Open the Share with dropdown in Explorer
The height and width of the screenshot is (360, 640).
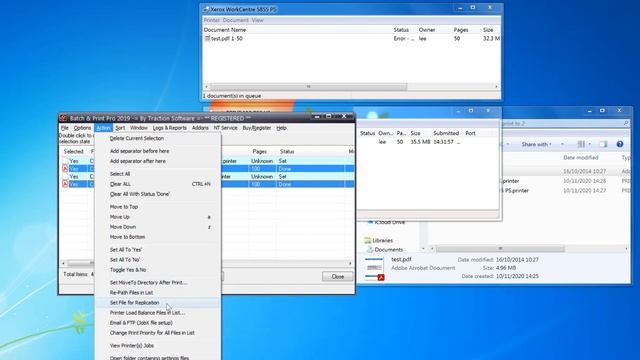536,144
